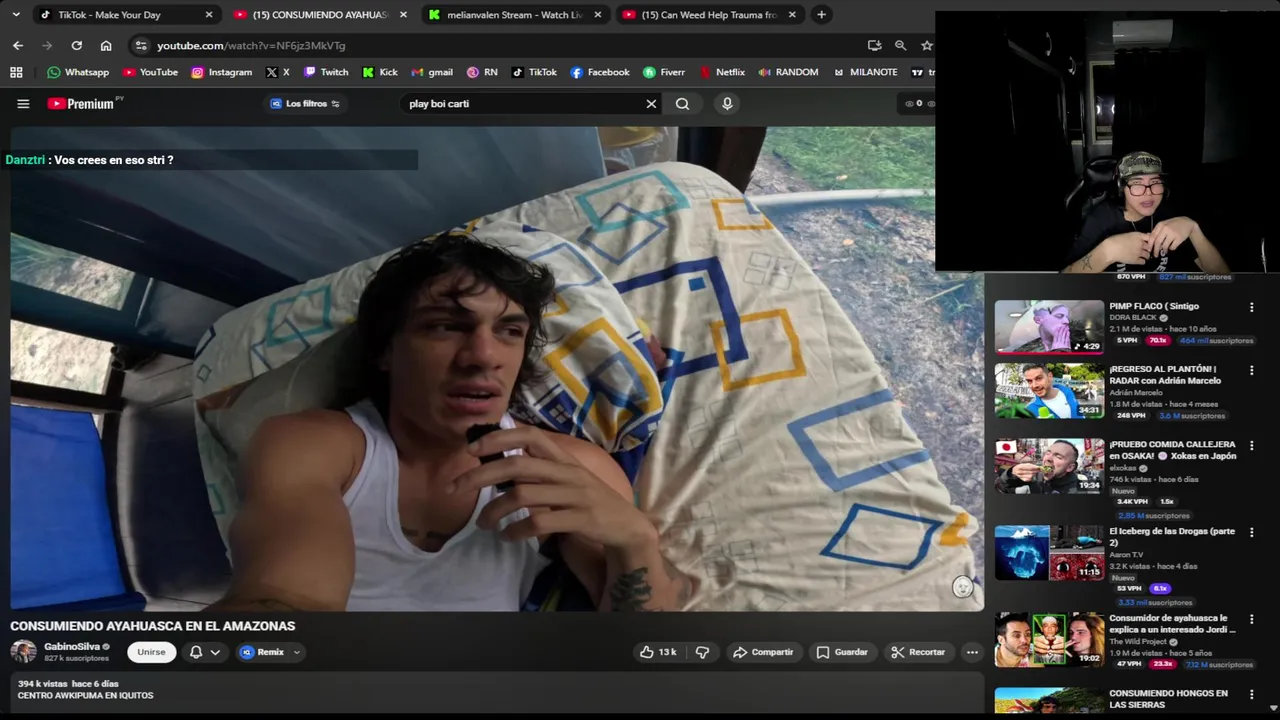Bookmark this page with the star
The width and height of the screenshot is (1280, 720).
pyautogui.click(x=927, y=46)
